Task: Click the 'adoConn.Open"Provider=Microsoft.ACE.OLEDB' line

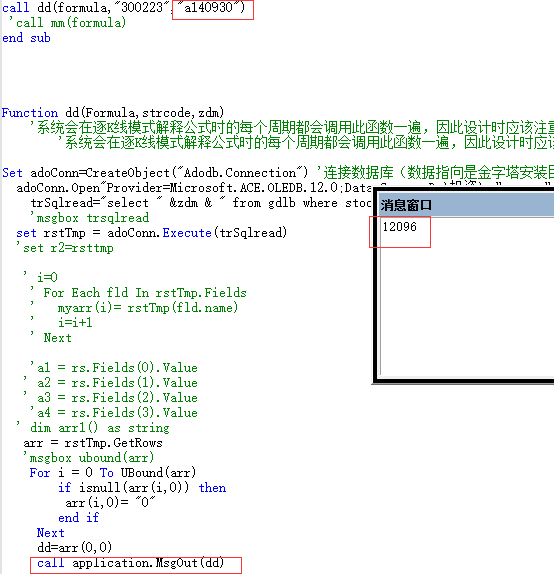Action: coord(194,188)
